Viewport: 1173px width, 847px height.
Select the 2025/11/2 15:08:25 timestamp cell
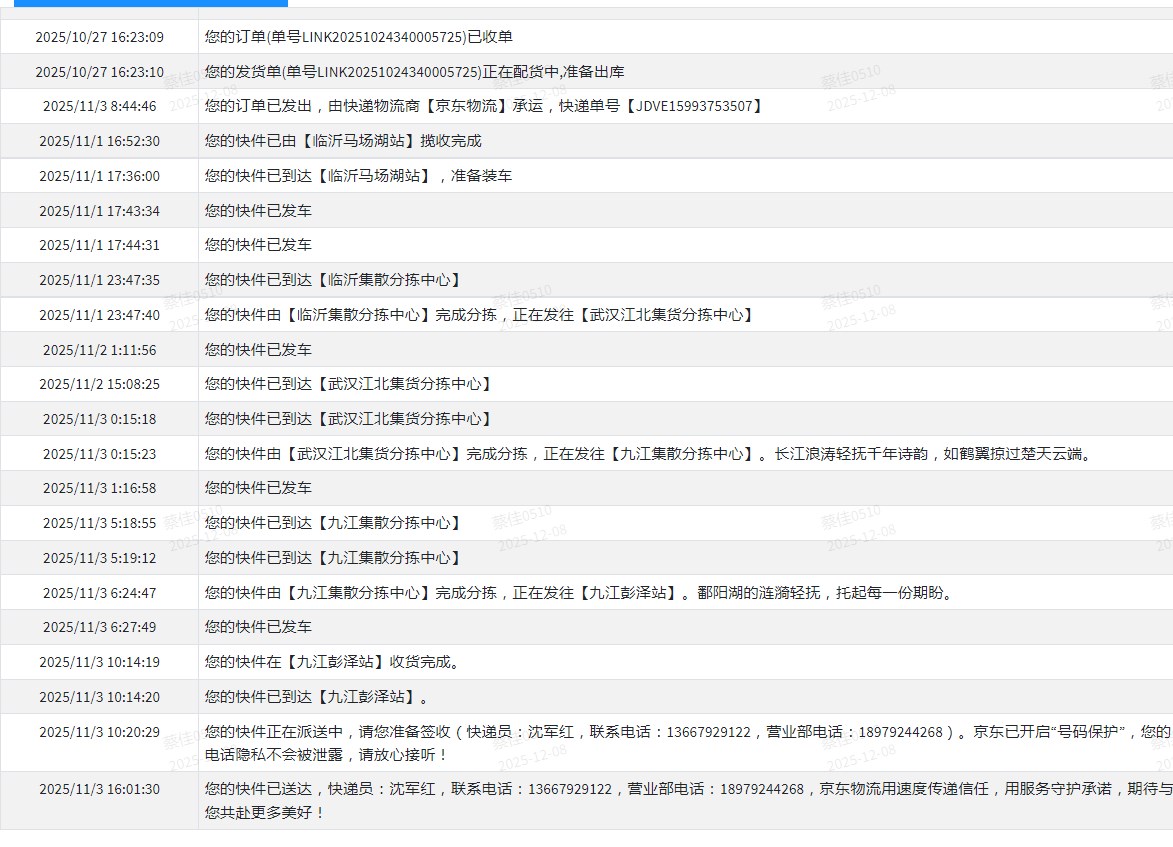pos(99,384)
